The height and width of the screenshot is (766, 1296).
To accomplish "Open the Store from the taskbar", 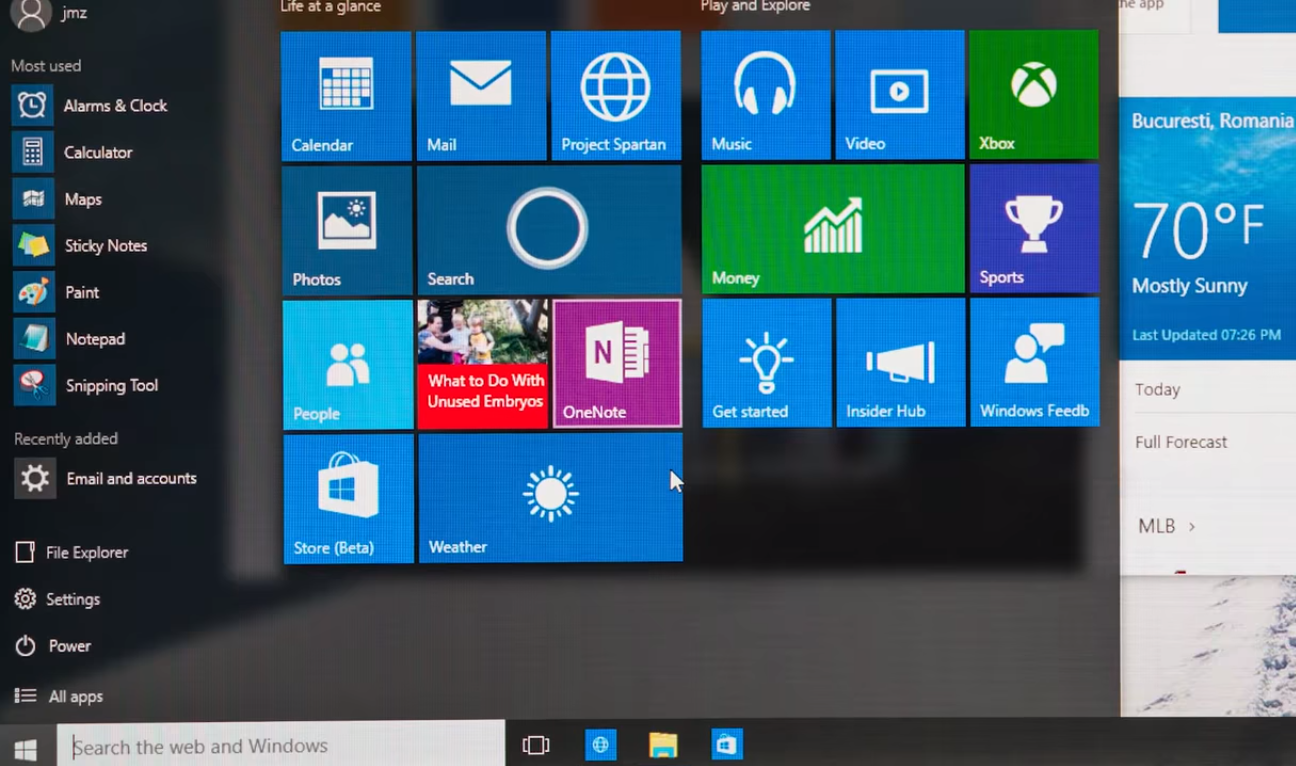I will pos(727,744).
